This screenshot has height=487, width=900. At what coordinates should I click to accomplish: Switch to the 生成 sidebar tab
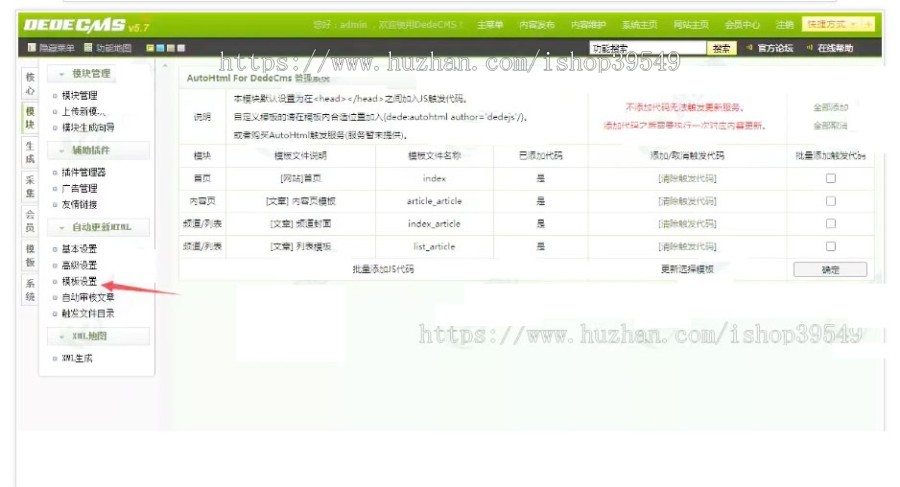[30, 152]
